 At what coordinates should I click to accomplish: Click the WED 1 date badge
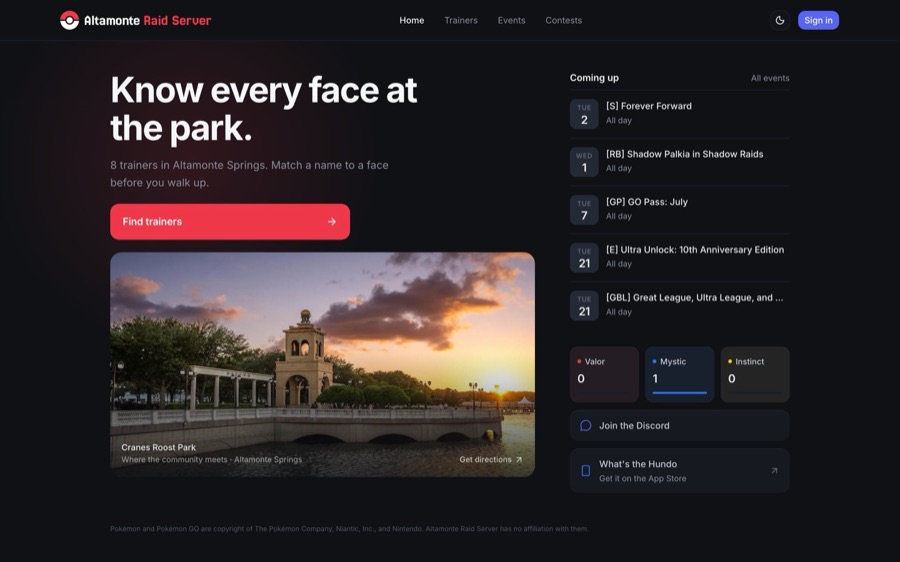(584, 161)
